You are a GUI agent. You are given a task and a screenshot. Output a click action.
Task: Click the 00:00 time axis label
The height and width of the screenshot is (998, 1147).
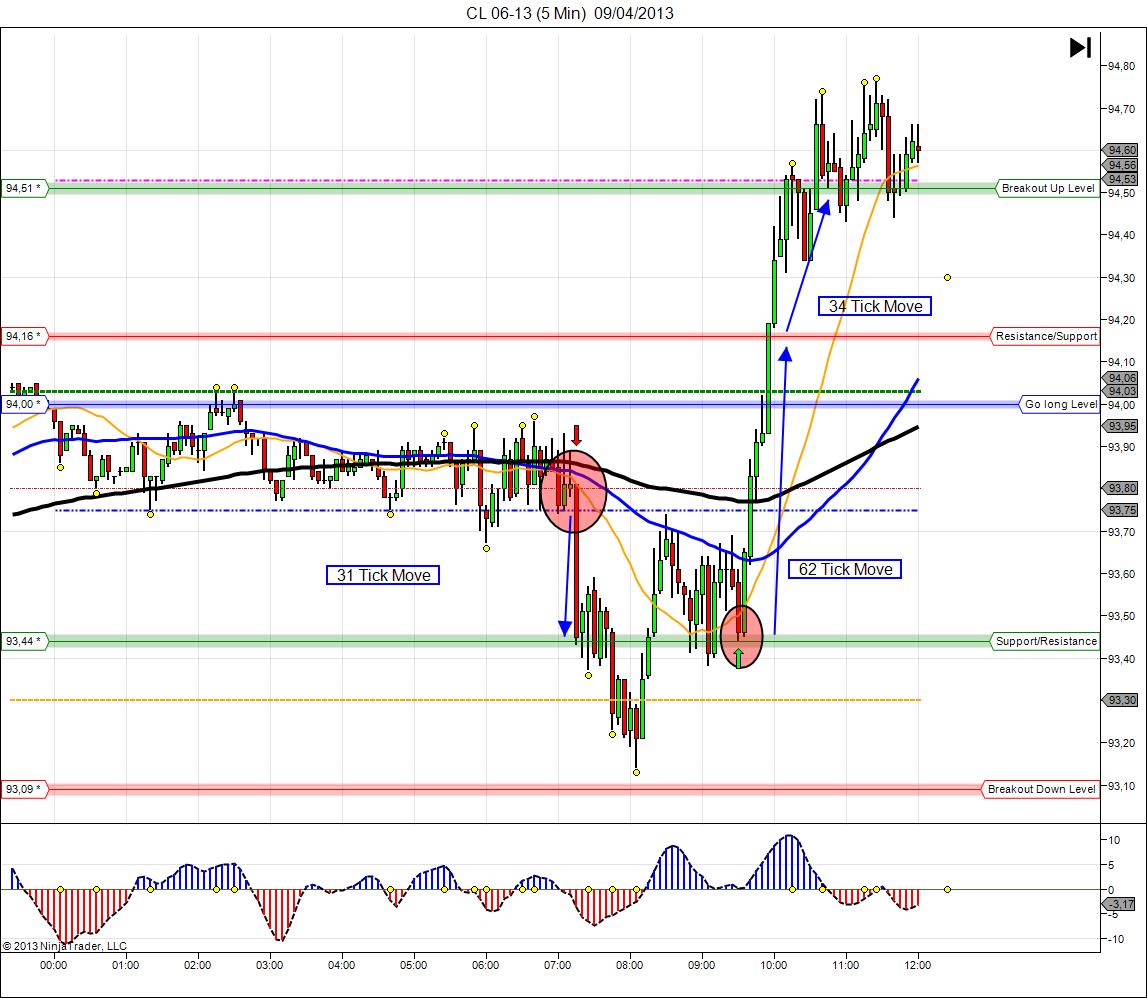53,965
